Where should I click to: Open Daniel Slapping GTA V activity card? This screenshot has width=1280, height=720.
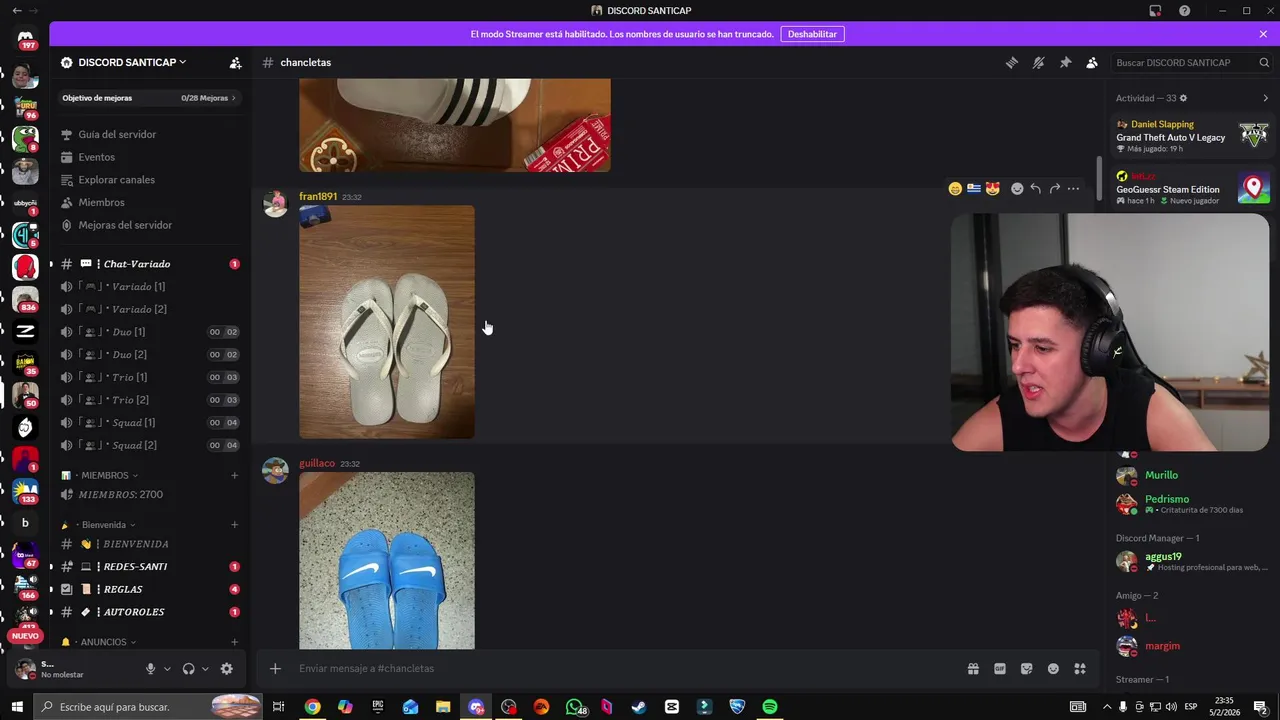(1192, 136)
